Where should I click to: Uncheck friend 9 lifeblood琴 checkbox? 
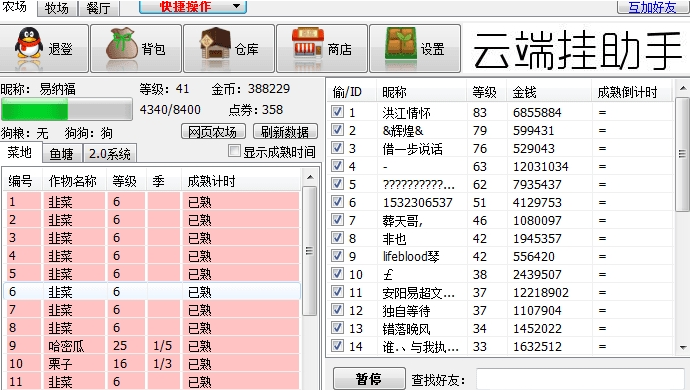[338, 256]
